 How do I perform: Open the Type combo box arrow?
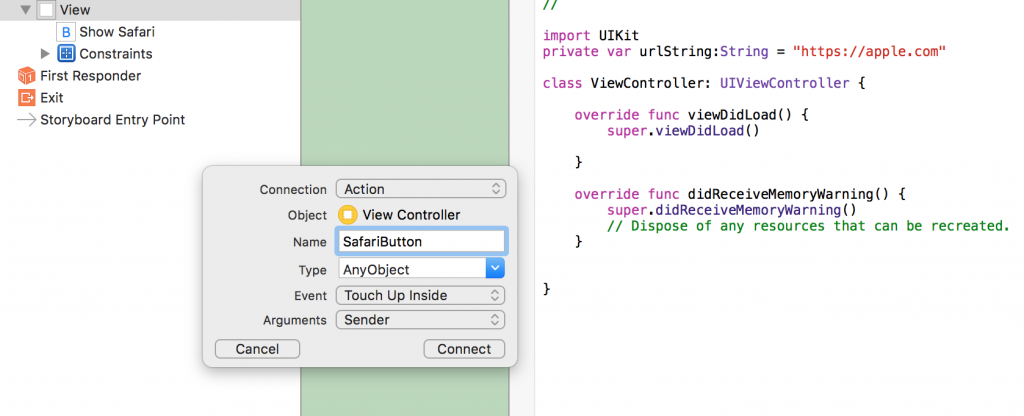click(495, 268)
